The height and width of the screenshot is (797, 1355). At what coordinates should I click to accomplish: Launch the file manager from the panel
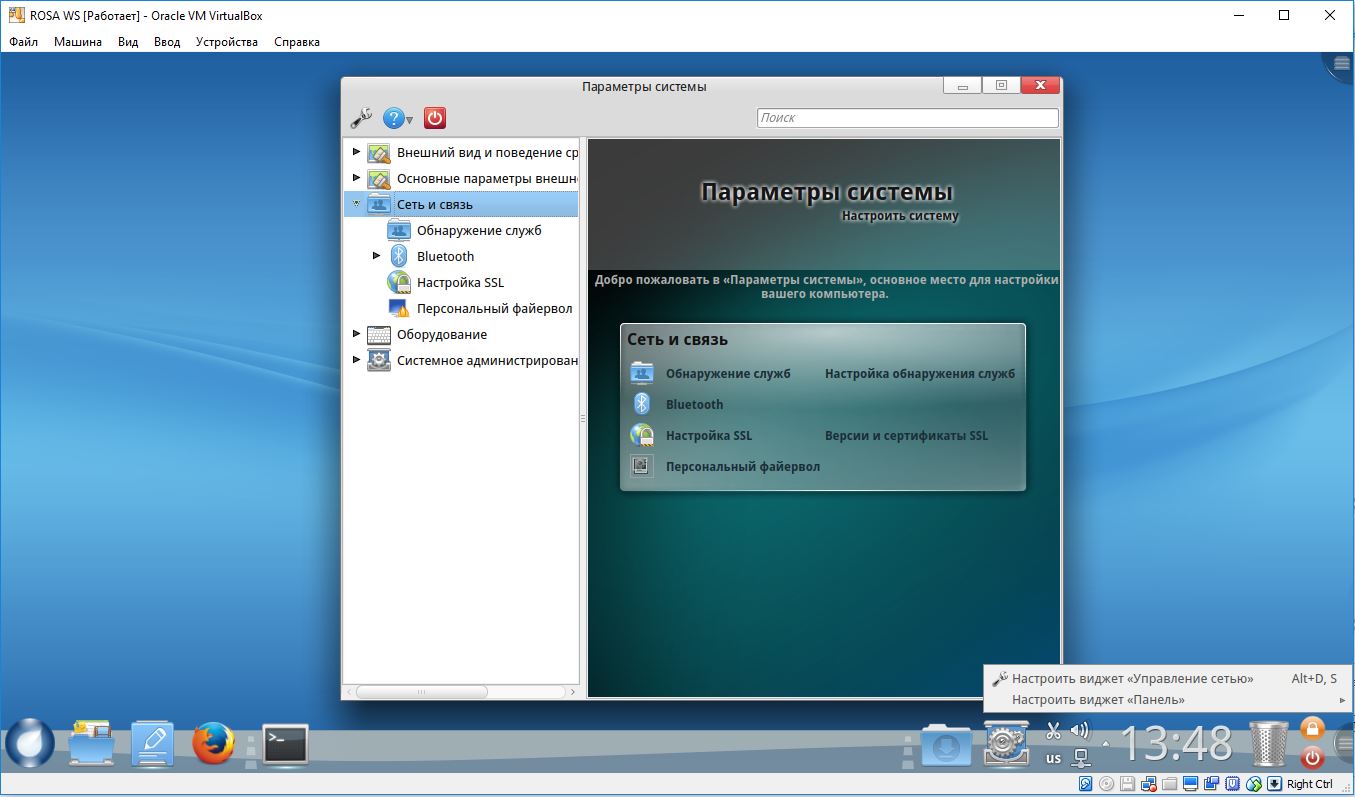coord(93,743)
